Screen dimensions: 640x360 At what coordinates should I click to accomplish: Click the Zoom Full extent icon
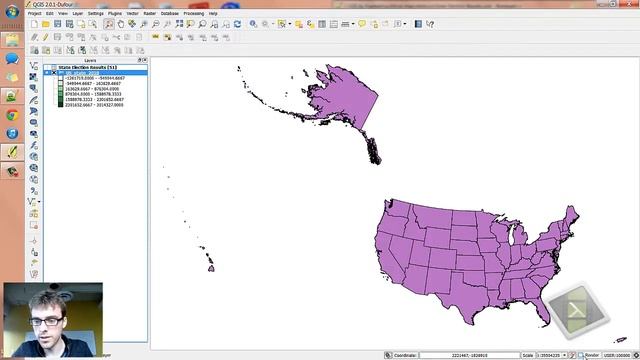coord(179,24)
